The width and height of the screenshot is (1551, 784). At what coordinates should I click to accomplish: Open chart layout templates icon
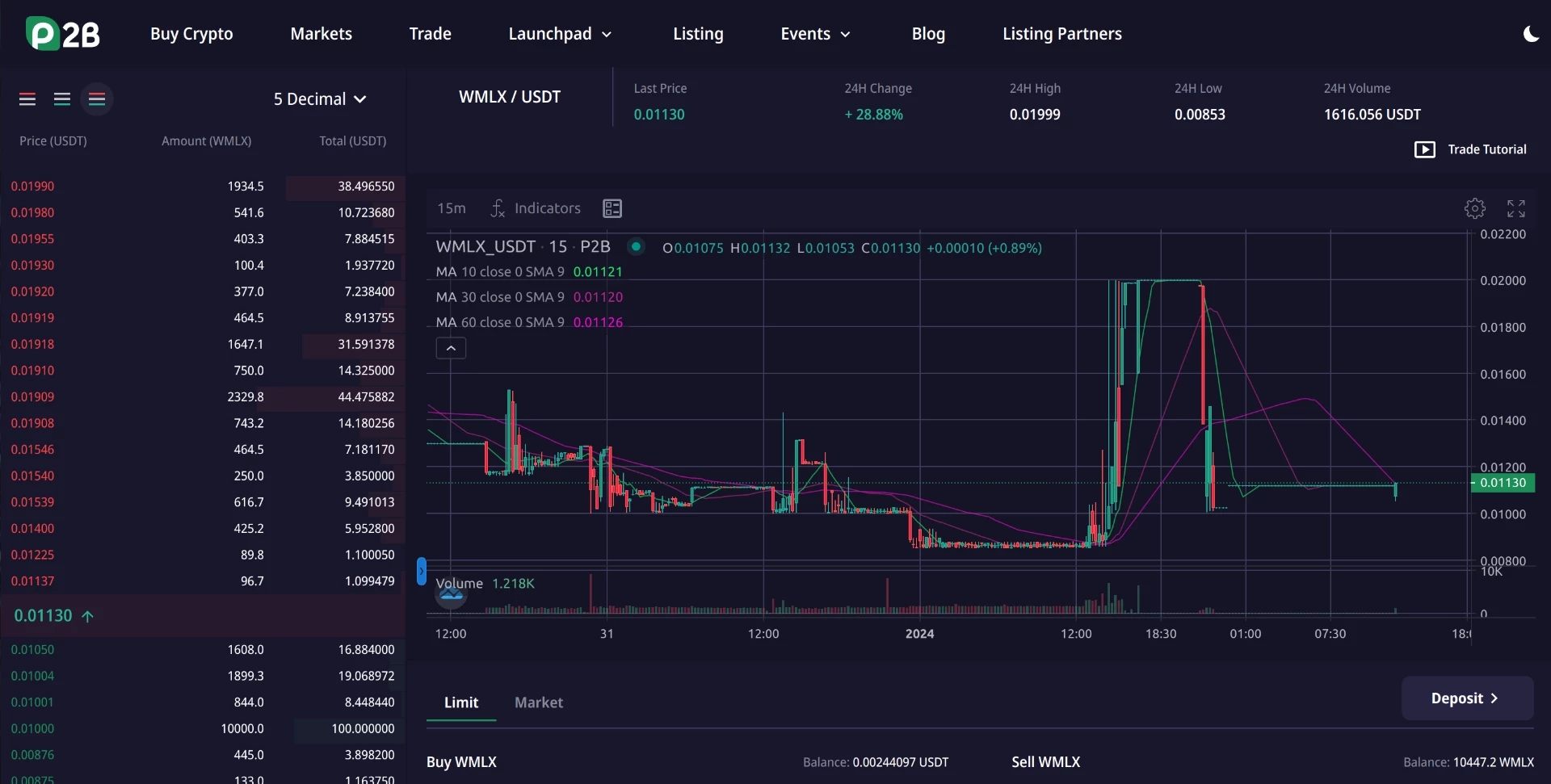612,208
